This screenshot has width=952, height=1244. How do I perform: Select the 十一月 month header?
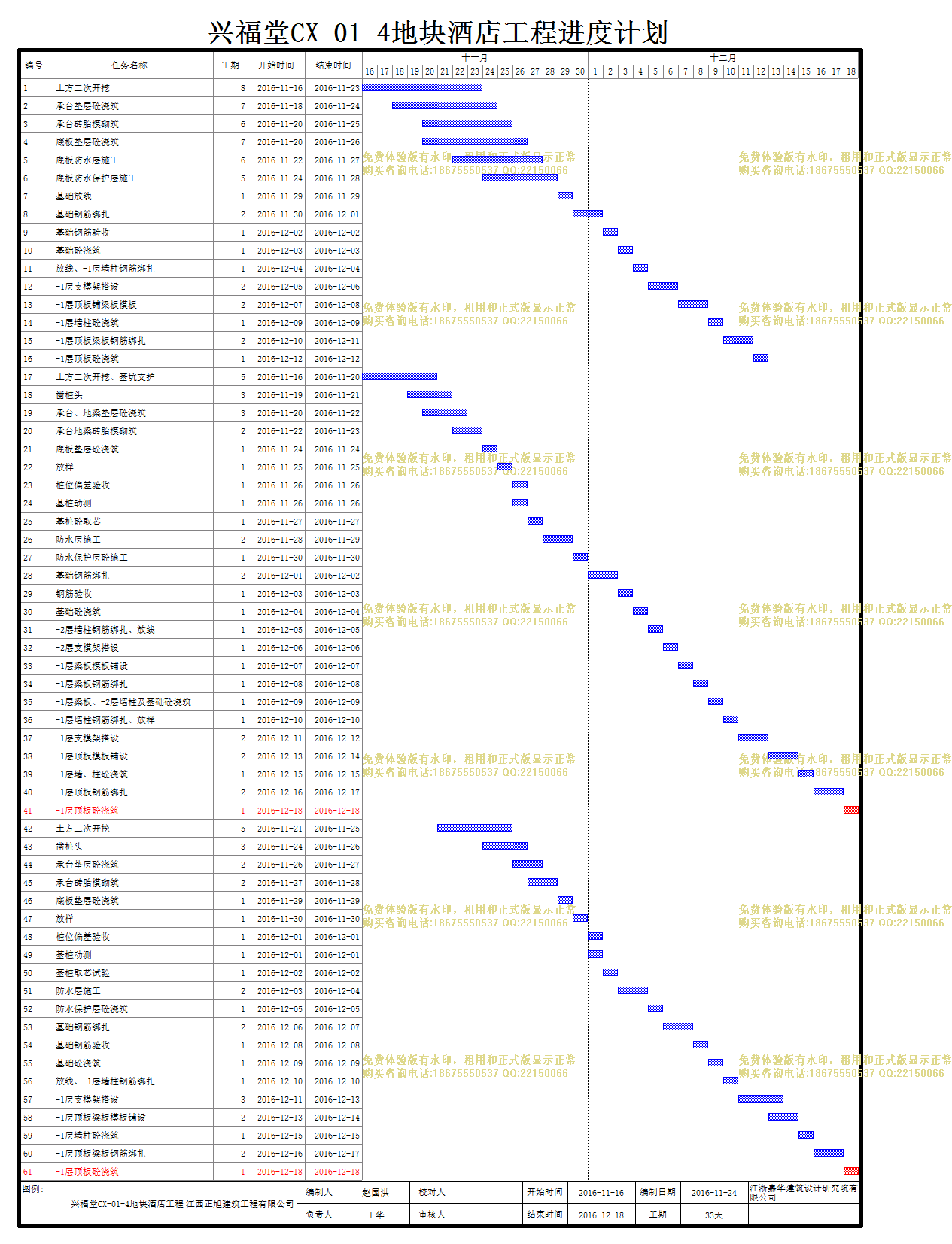tap(475, 58)
